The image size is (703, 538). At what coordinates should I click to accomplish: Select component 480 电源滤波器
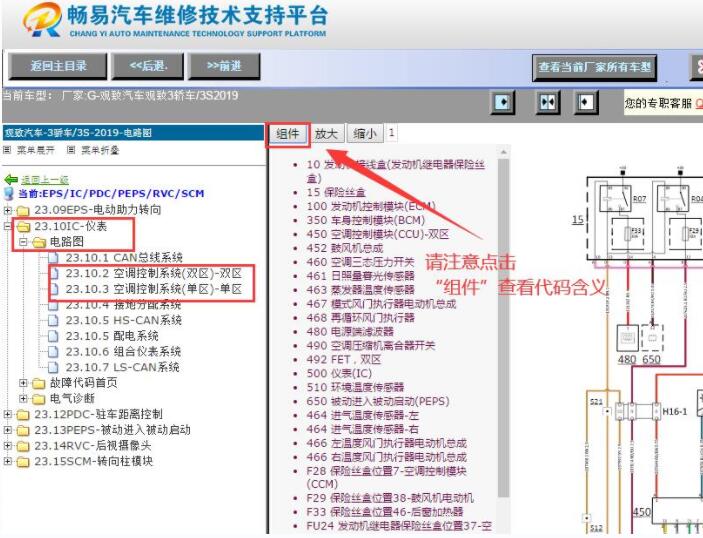(x=350, y=331)
